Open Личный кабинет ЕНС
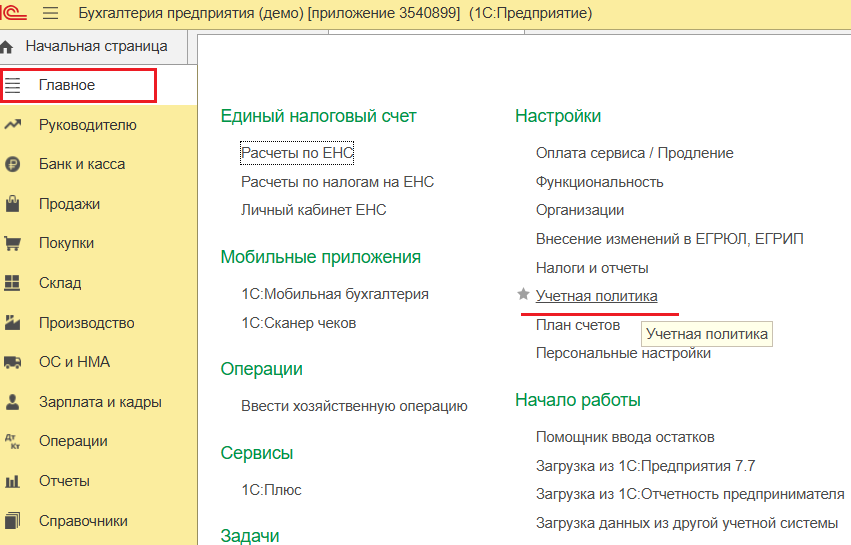851x545 pixels. coord(314,210)
